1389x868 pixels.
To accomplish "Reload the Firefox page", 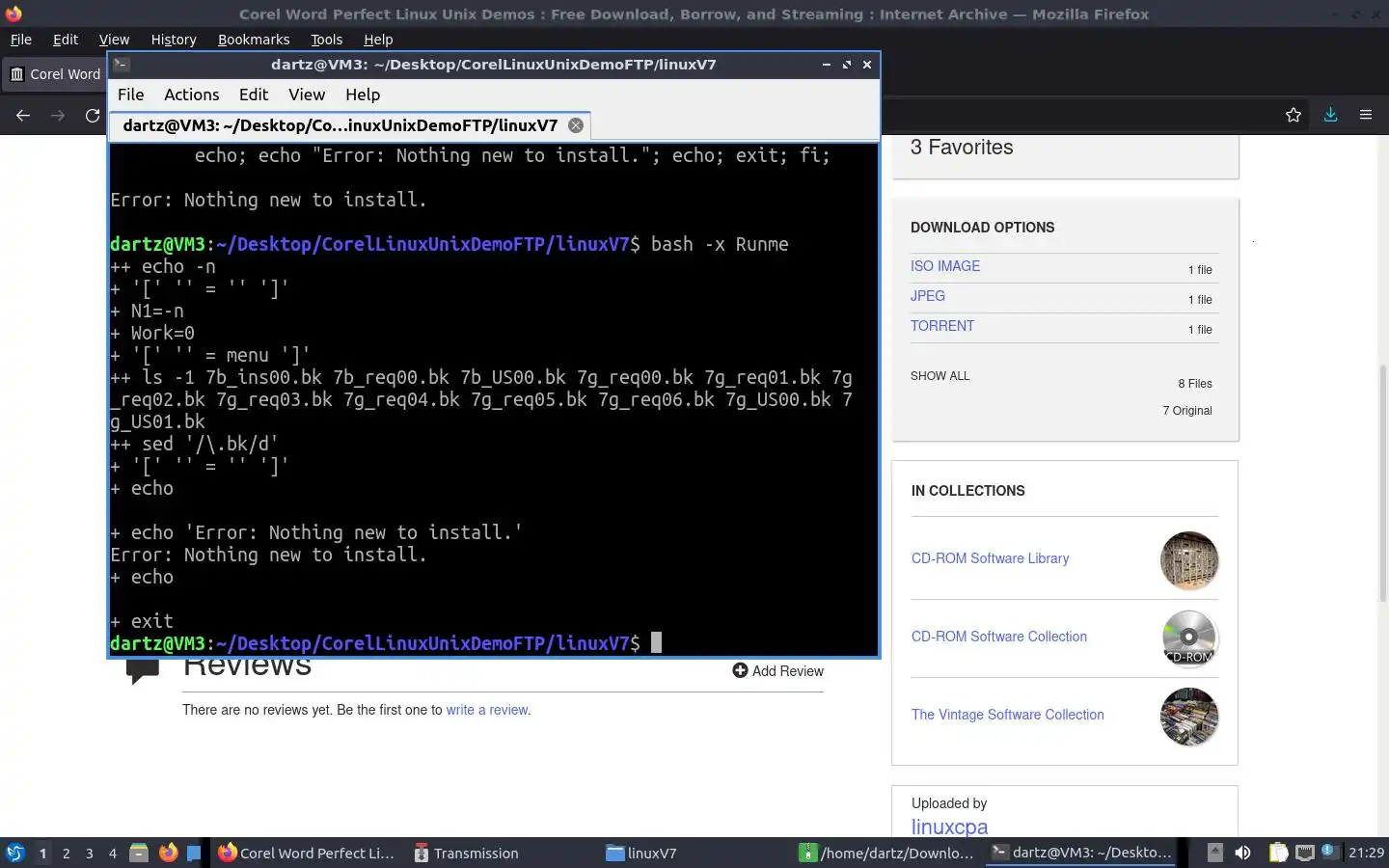I will (93, 115).
